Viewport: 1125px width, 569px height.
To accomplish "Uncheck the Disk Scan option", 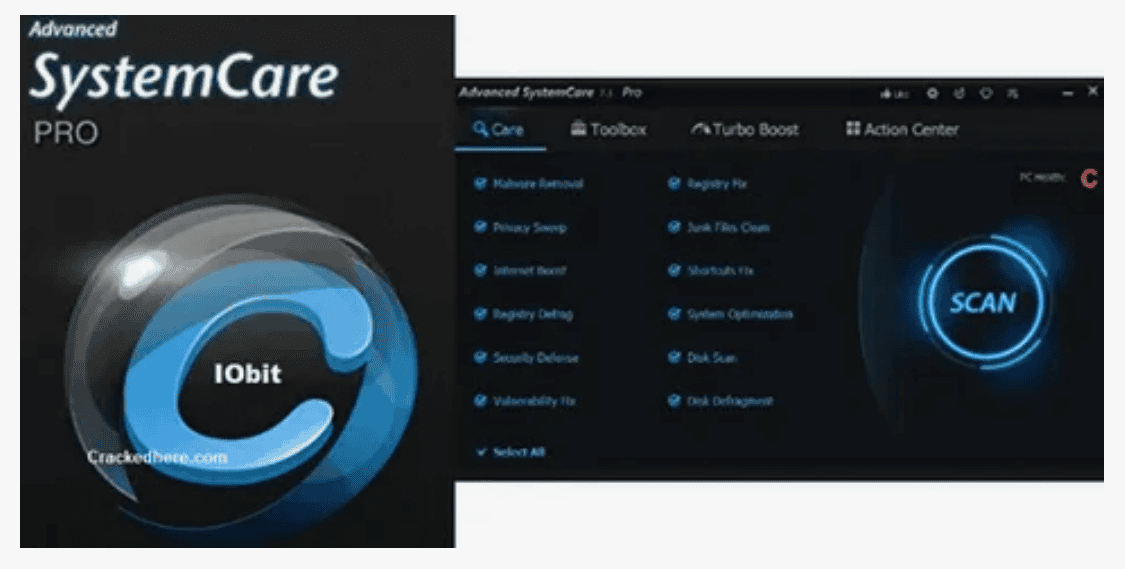I will point(674,357).
